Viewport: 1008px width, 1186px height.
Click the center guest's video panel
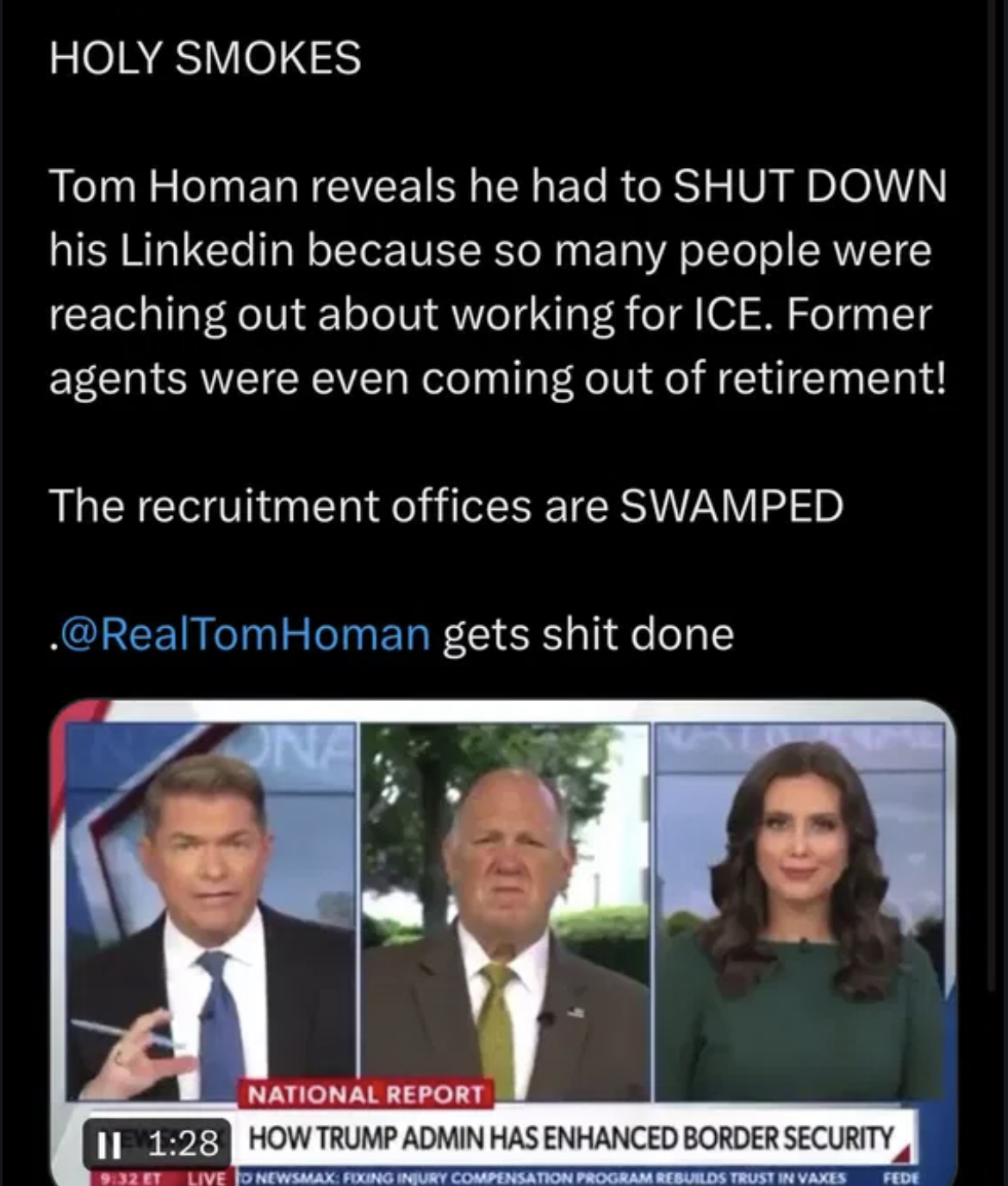pos(505,911)
